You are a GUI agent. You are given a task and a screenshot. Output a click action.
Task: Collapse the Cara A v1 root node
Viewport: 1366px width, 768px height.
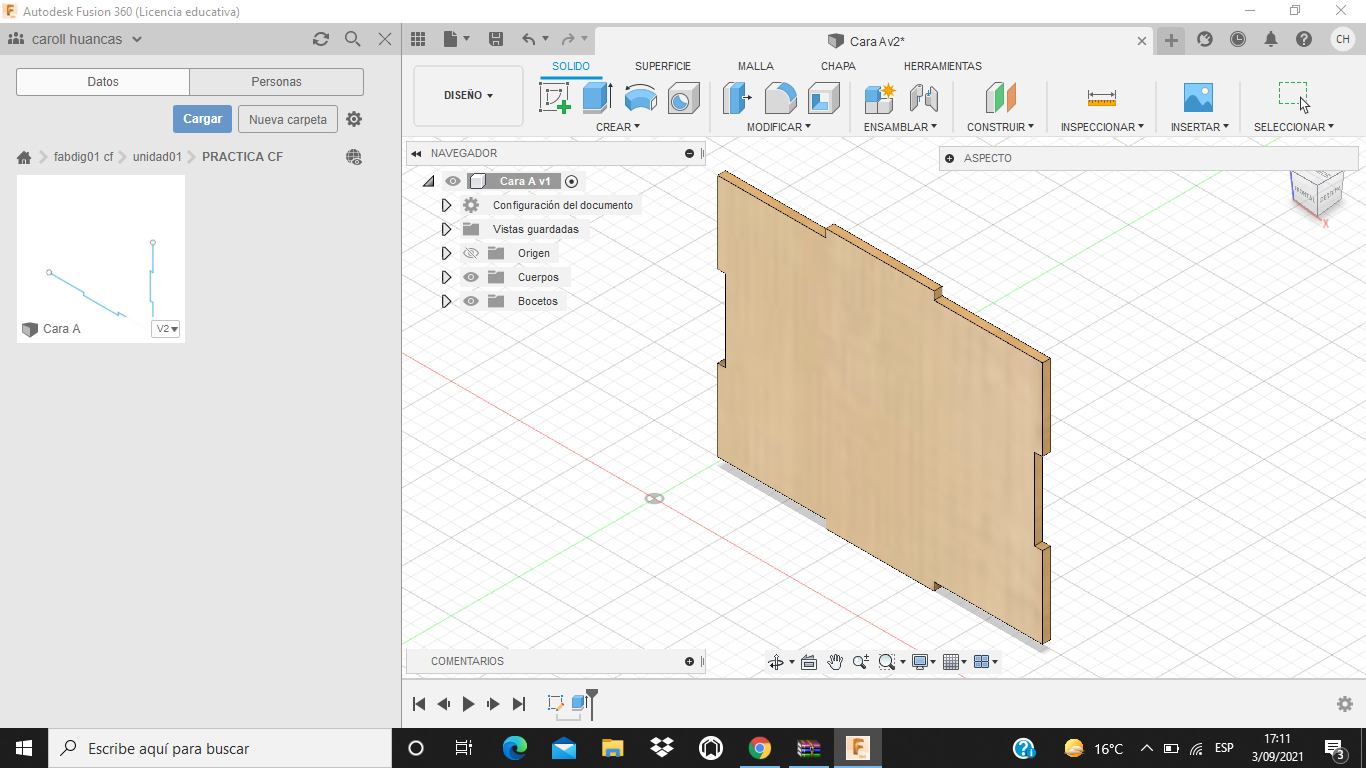pyautogui.click(x=428, y=181)
